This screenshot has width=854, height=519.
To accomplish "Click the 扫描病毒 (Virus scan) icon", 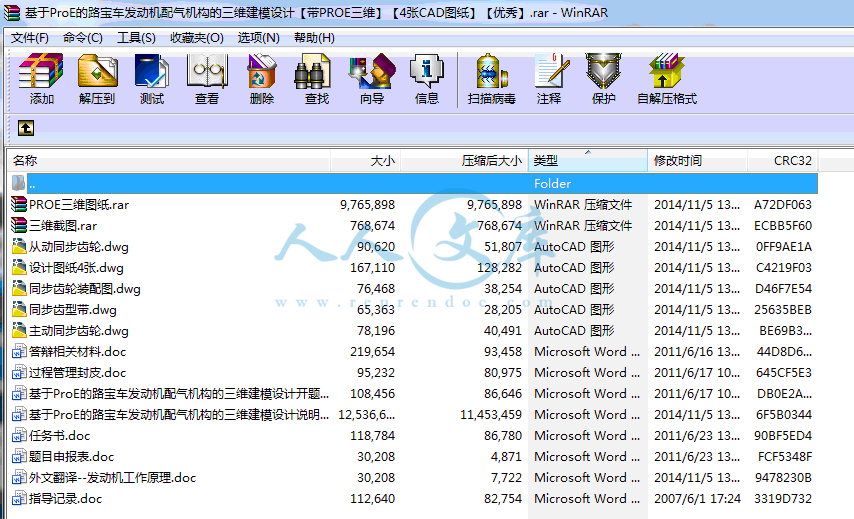I will 492,71.
